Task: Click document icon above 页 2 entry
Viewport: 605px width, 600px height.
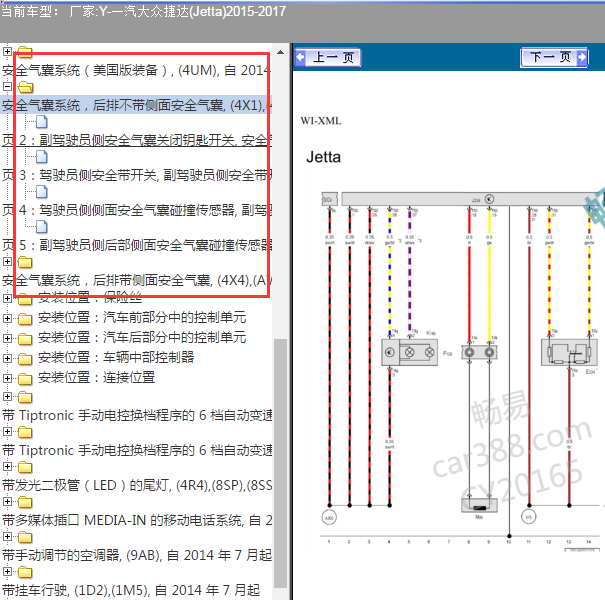Action: coord(42,122)
